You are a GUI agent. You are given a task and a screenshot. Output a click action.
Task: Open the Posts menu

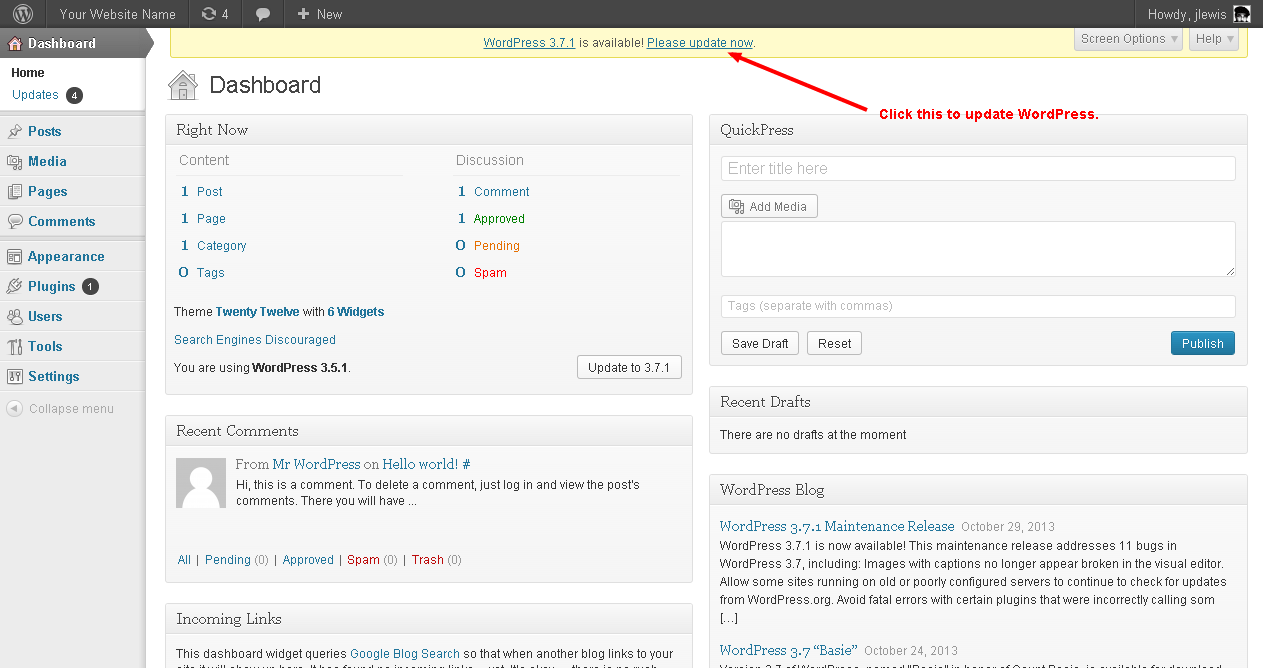44,131
